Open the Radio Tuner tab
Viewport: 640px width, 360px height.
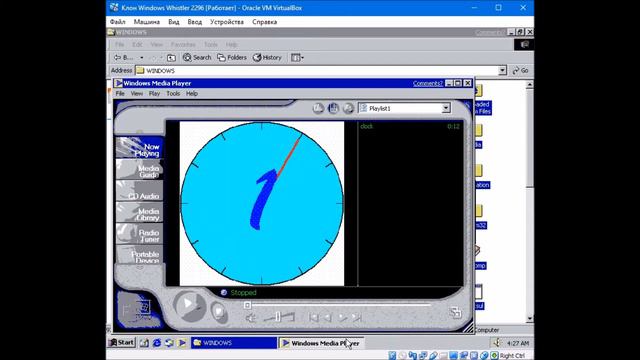[x=140, y=234]
